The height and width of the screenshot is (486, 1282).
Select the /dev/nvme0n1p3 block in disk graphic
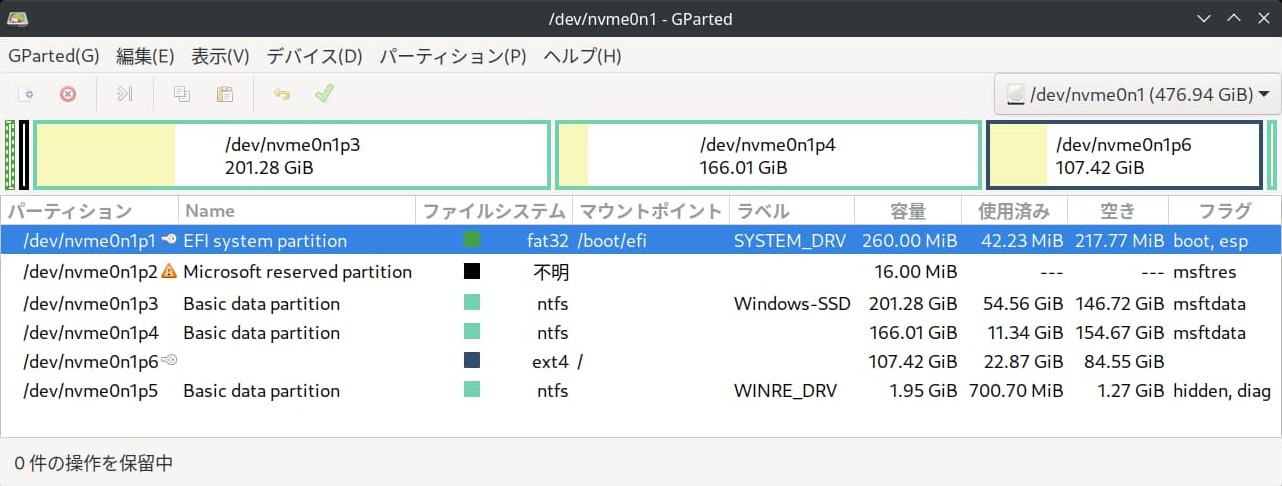[x=292, y=155]
